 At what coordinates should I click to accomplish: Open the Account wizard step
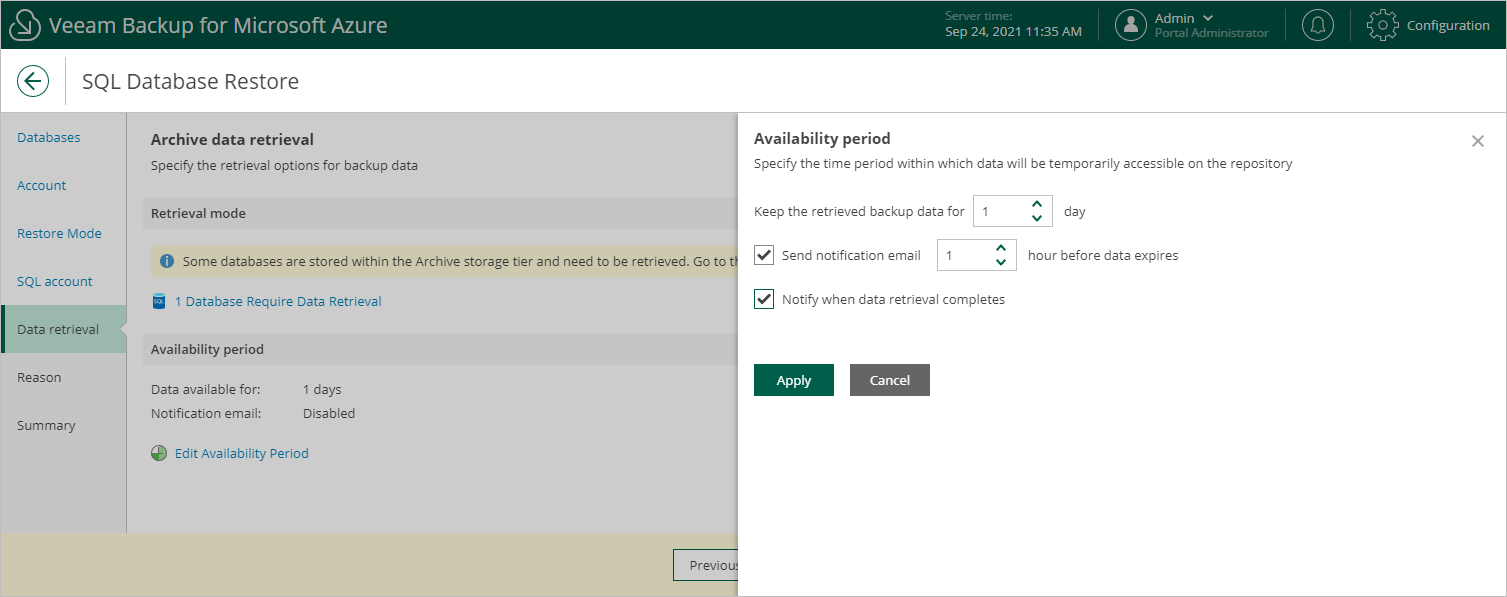point(42,185)
